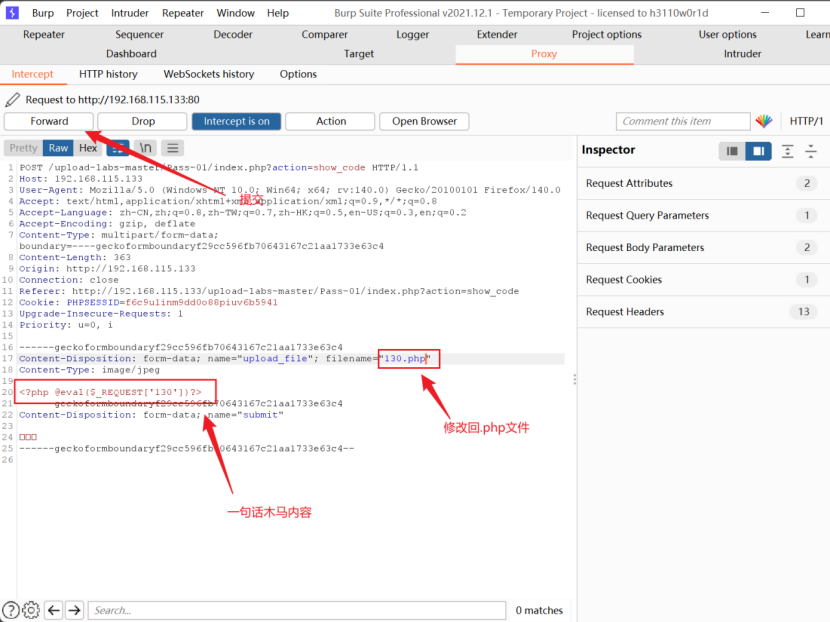The width and height of the screenshot is (830, 622).
Task: Go to next search match arrow
Action: (75, 610)
